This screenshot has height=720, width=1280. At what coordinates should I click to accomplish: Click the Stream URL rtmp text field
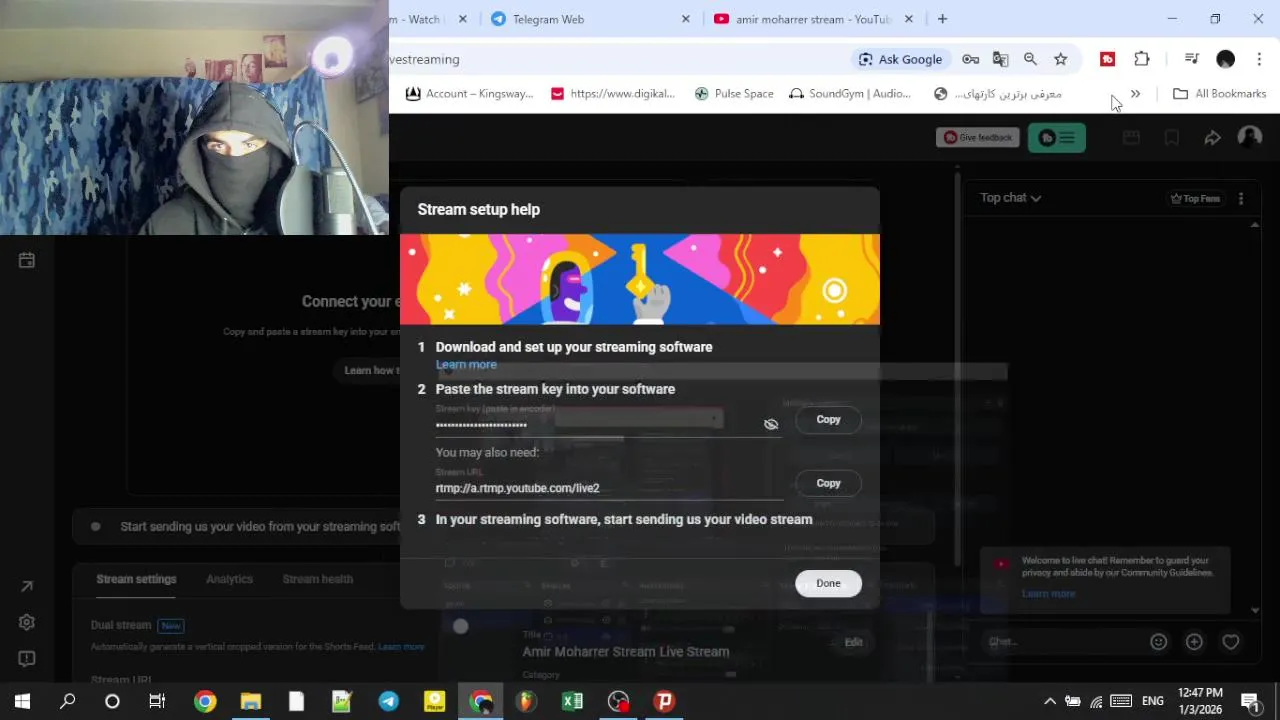click(608, 488)
